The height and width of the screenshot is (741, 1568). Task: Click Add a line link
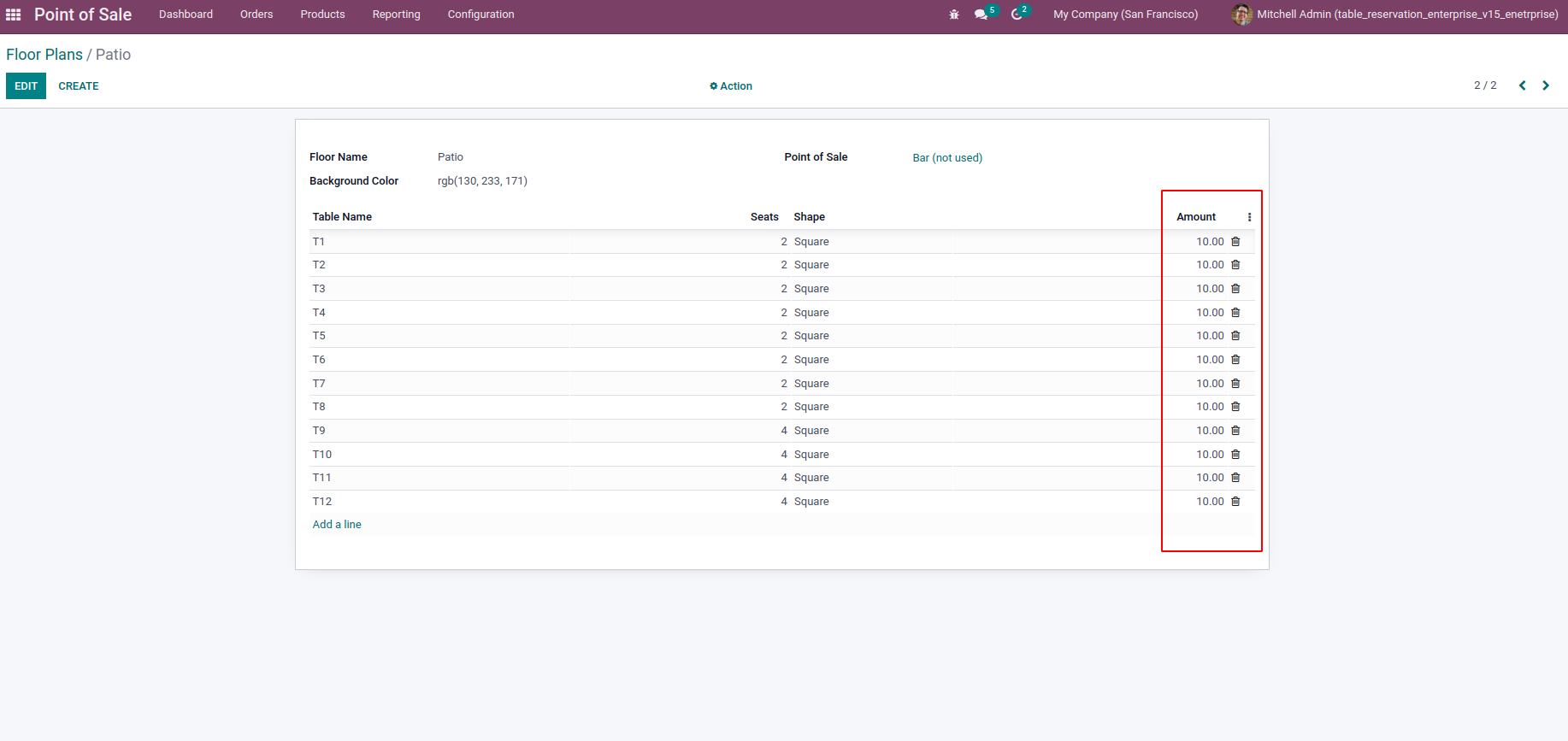click(337, 525)
